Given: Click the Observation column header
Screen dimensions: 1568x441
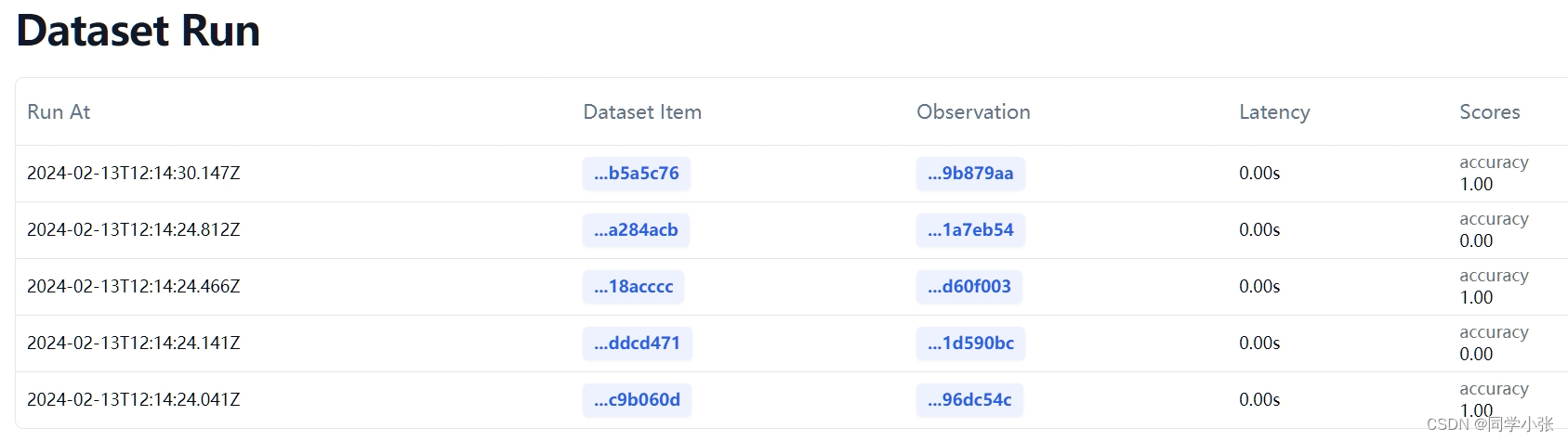Looking at the screenshot, I should [973, 112].
